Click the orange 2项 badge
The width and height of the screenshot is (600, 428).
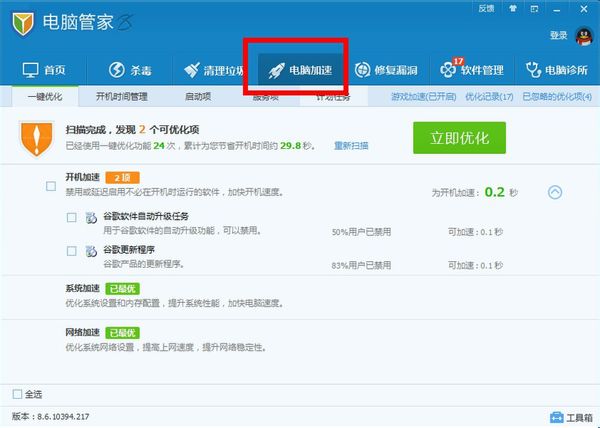[122, 177]
